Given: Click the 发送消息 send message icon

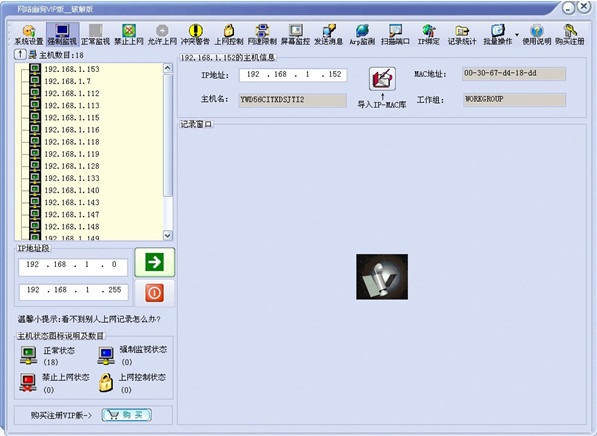Looking at the screenshot, I should pyautogui.click(x=329, y=34).
